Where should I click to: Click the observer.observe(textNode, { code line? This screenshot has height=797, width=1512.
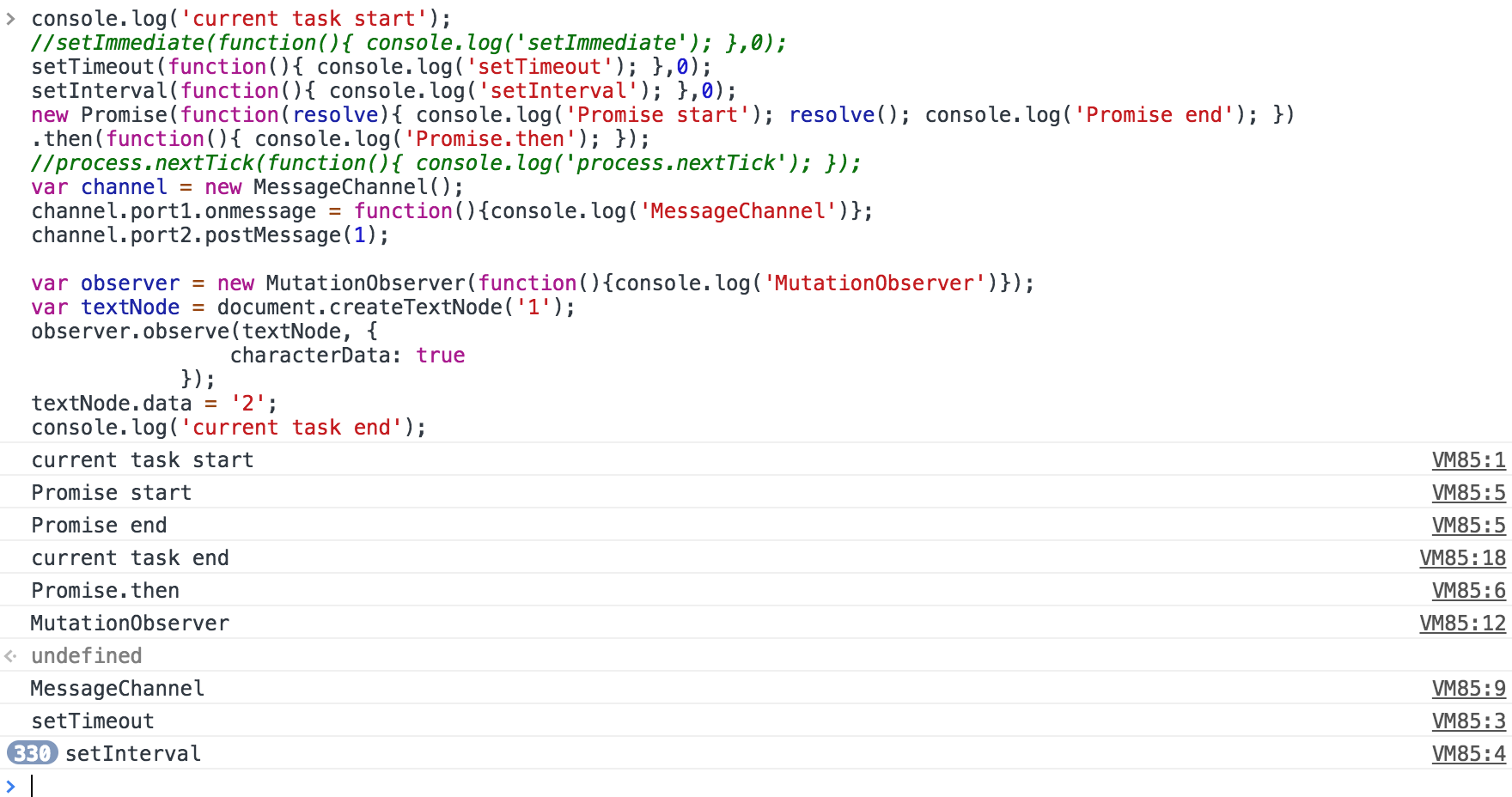tap(204, 332)
